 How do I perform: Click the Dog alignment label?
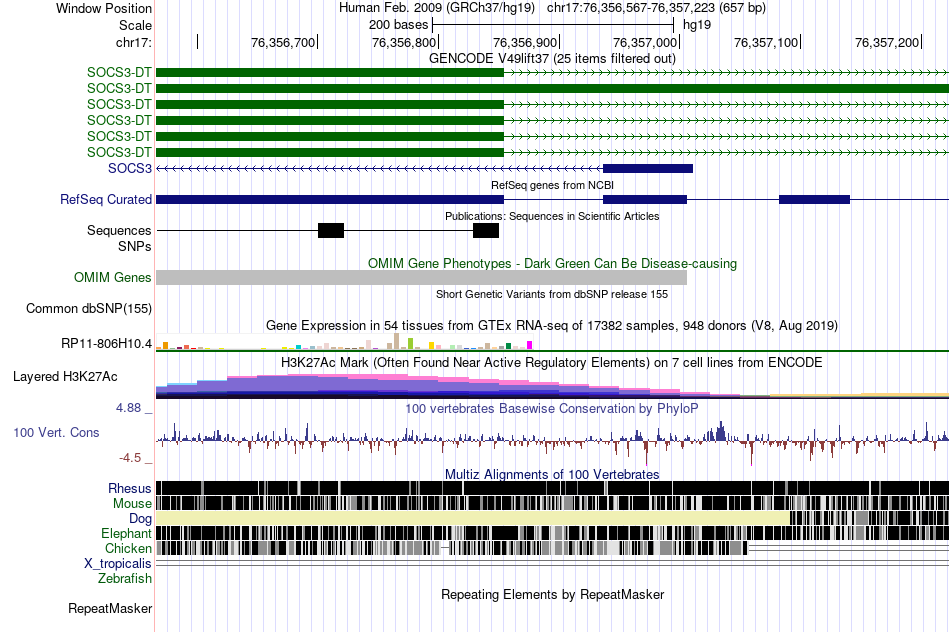[x=140, y=519]
